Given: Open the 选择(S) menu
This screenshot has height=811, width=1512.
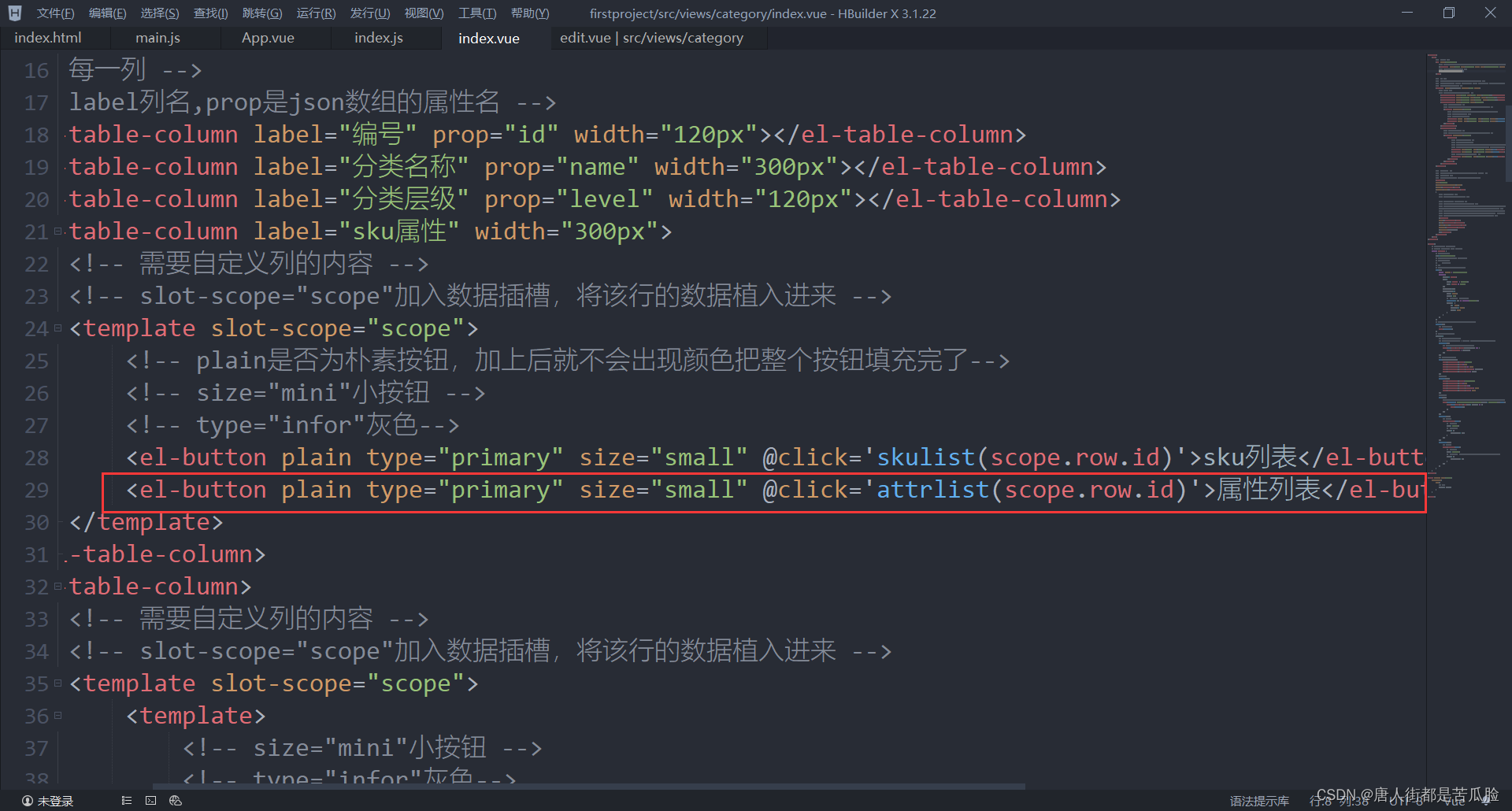Looking at the screenshot, I should pyautogui.click(x=160, y=13).
